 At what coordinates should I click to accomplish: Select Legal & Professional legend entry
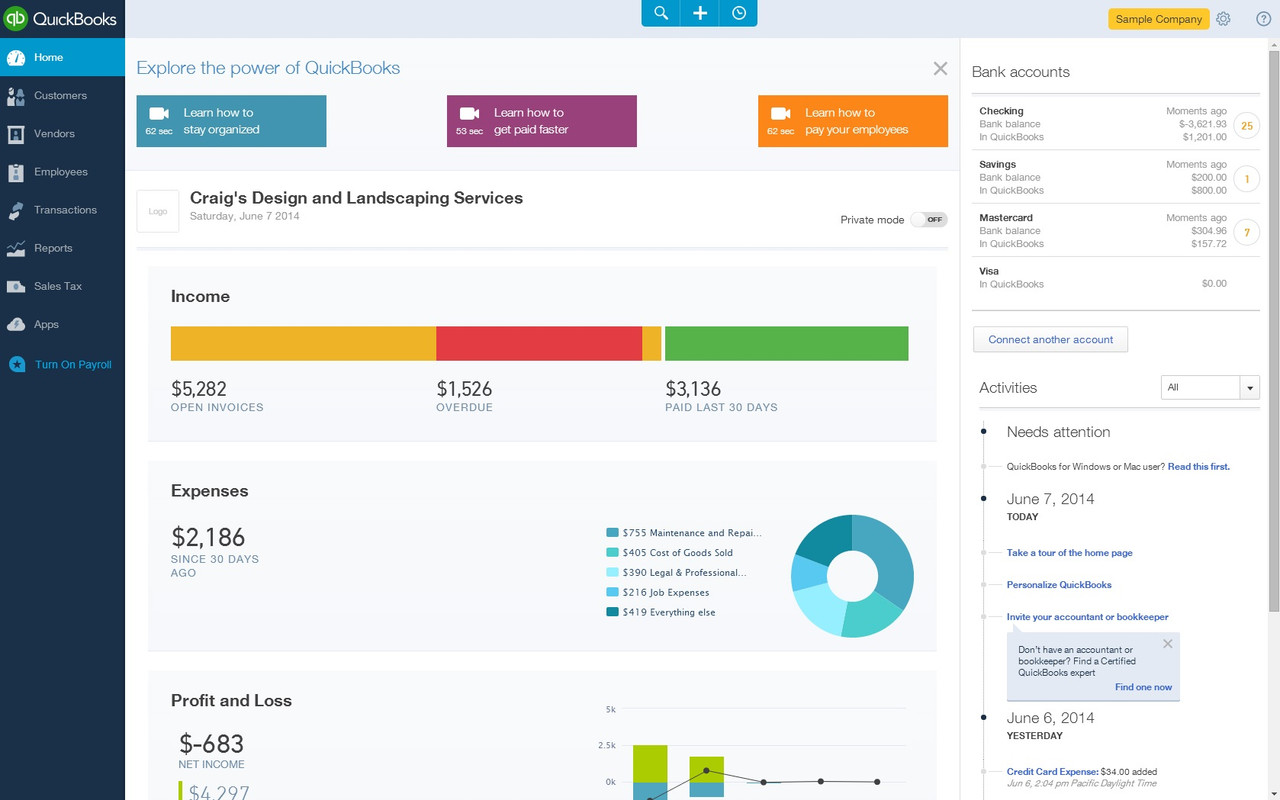tap(677, 573)
